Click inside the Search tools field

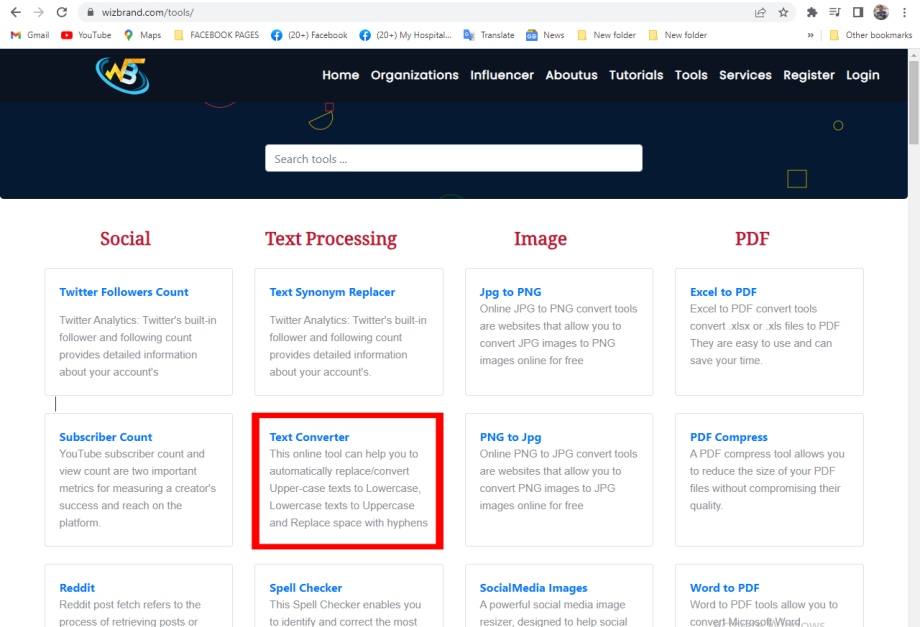[x=453, y=158]
